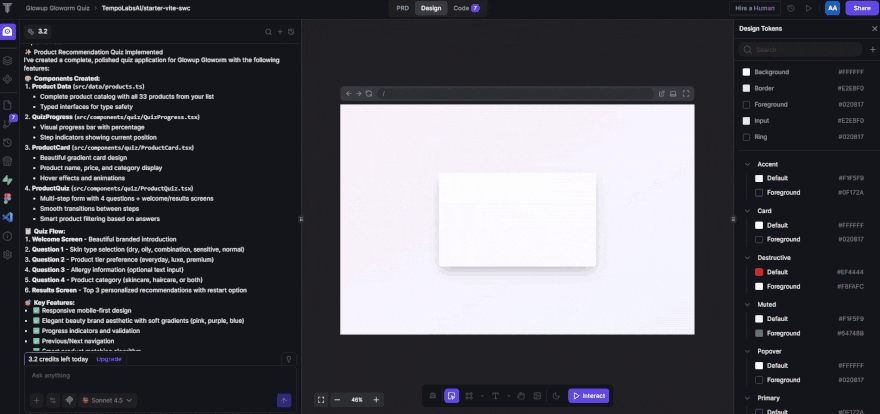Click the Hire a Human button
This screenshot has width=880, height=414.
pyautogui.click(x=755, y=8)
